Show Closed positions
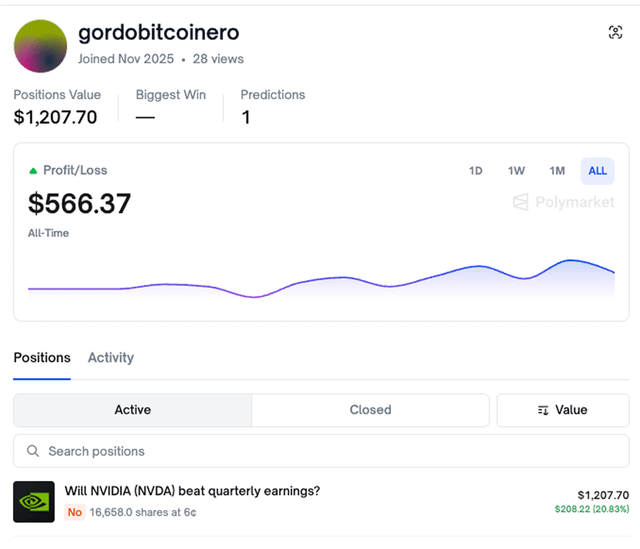 click(370, 410)
